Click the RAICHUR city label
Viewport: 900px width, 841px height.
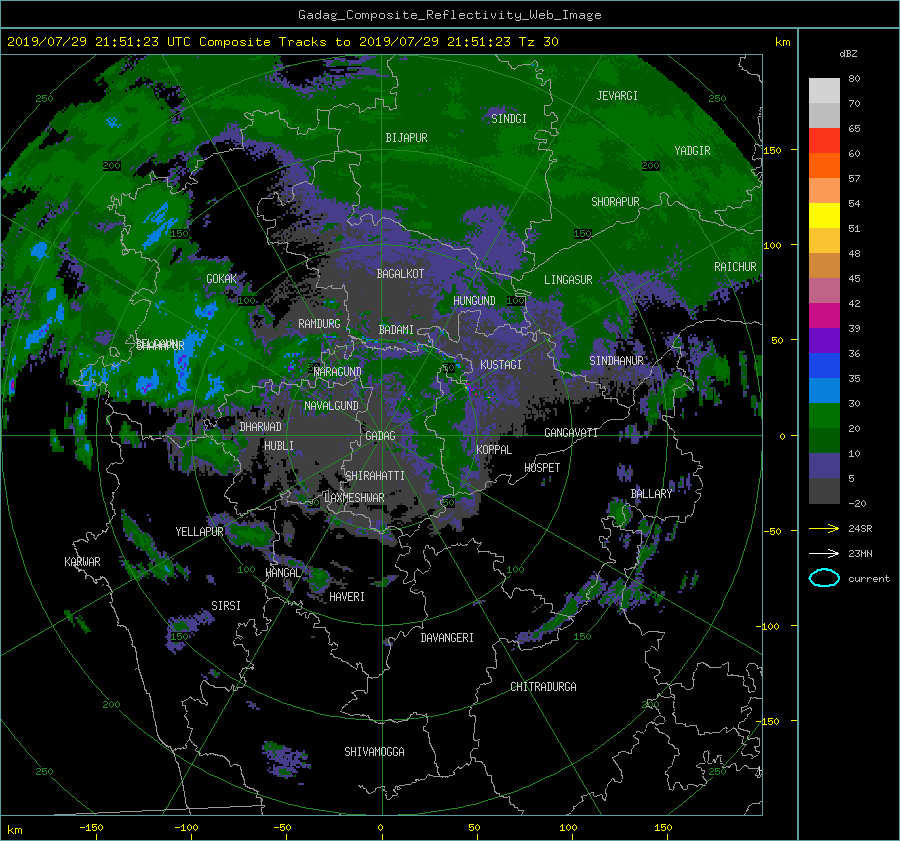click(735, 267)
